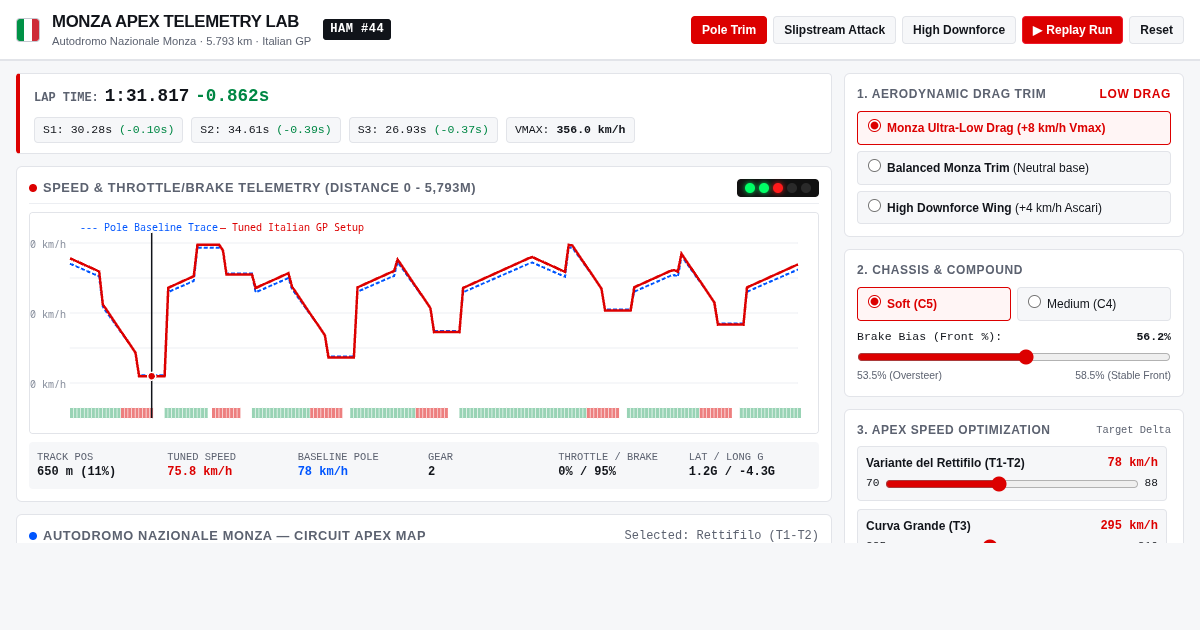Select High Downforce Wing option

[x=1014, y=208]
